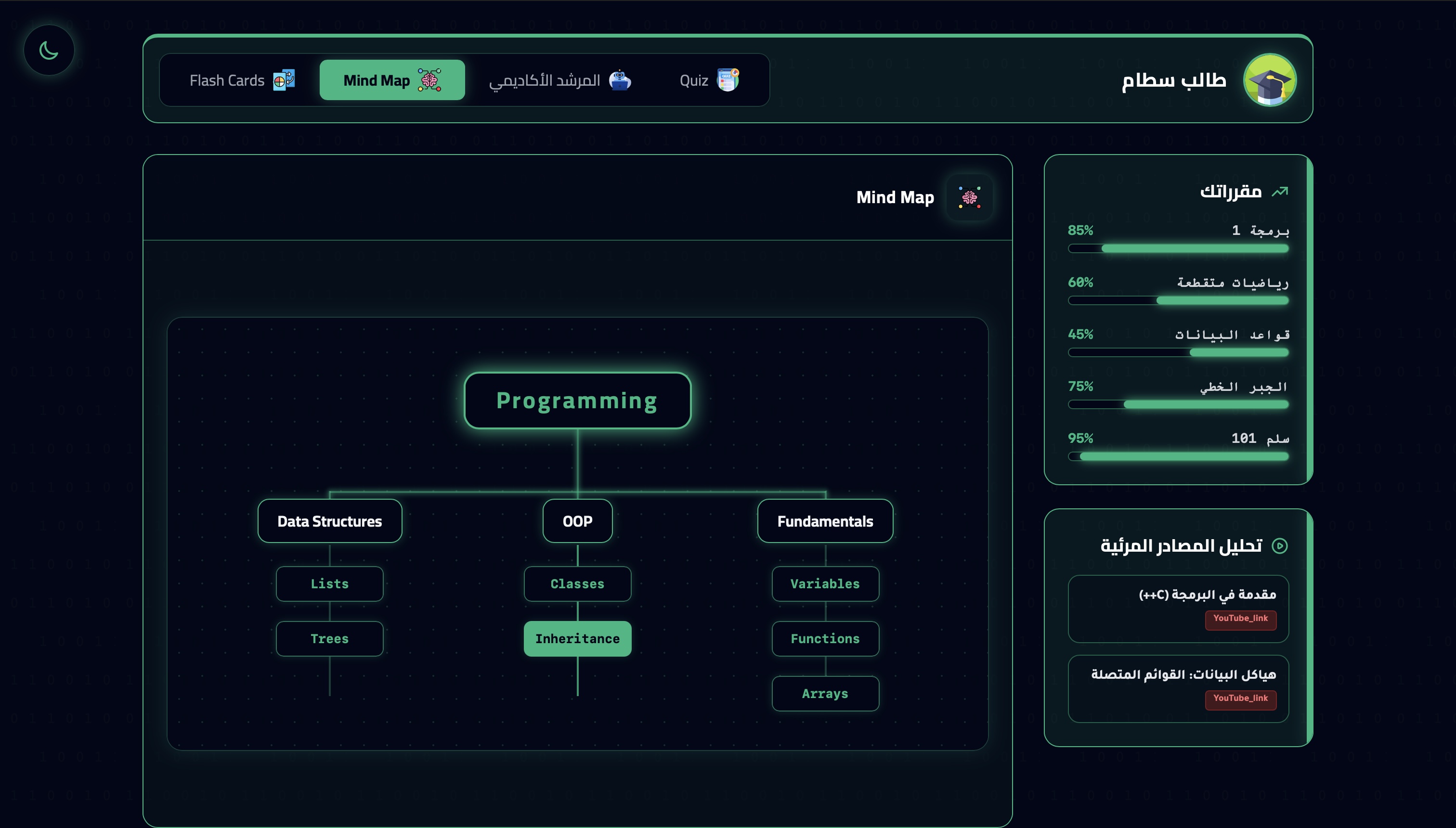Toggle the dark mode moon button
Screen dimensions: 1456x828
[x=49, y=50]
